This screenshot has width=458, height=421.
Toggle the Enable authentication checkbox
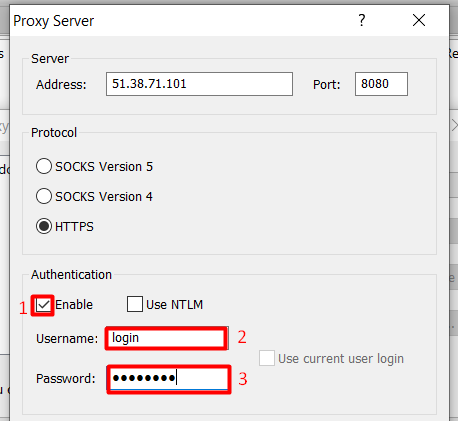point(43,305)
